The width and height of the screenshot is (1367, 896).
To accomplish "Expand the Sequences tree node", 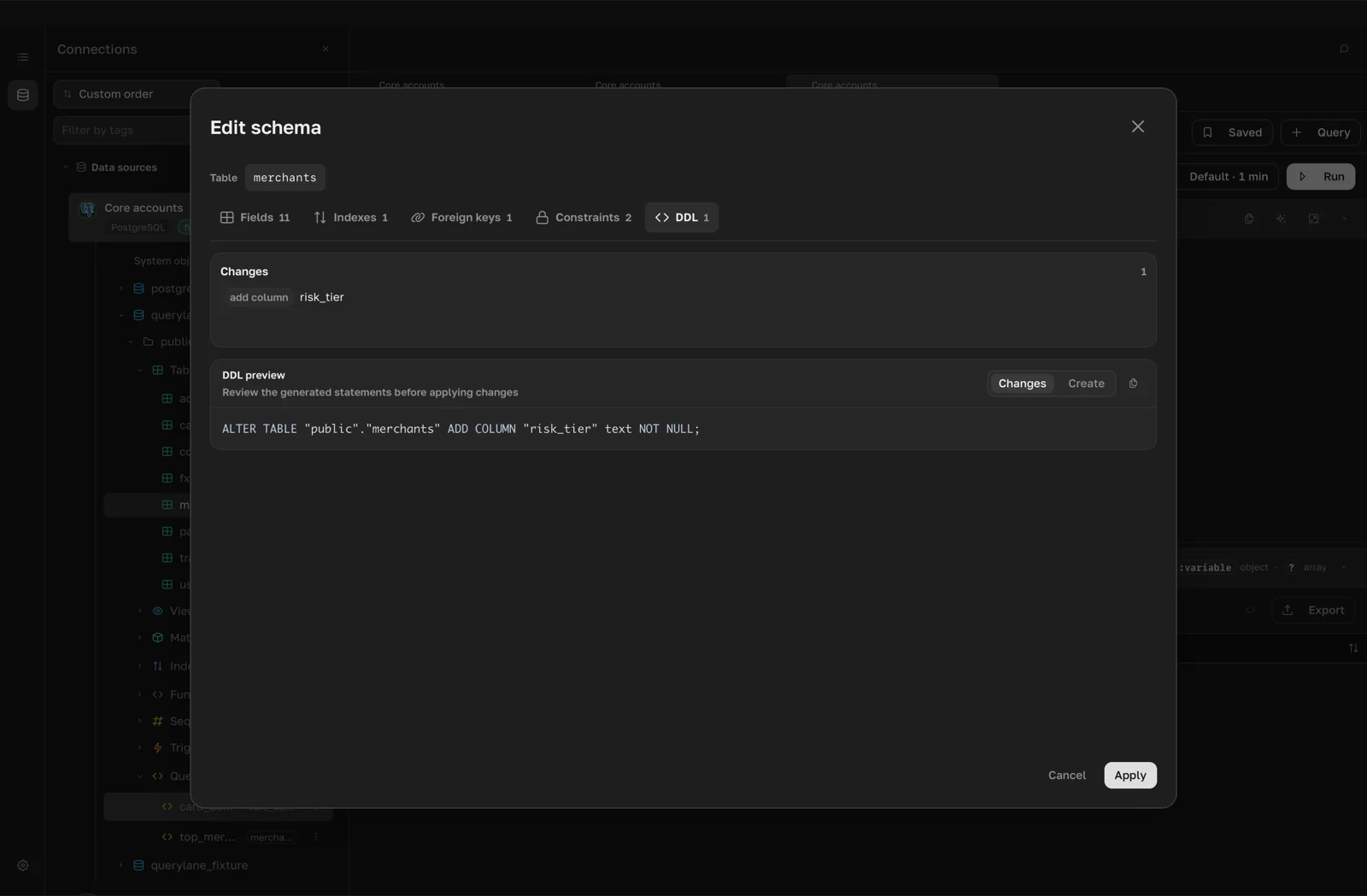I will (140, 721).
